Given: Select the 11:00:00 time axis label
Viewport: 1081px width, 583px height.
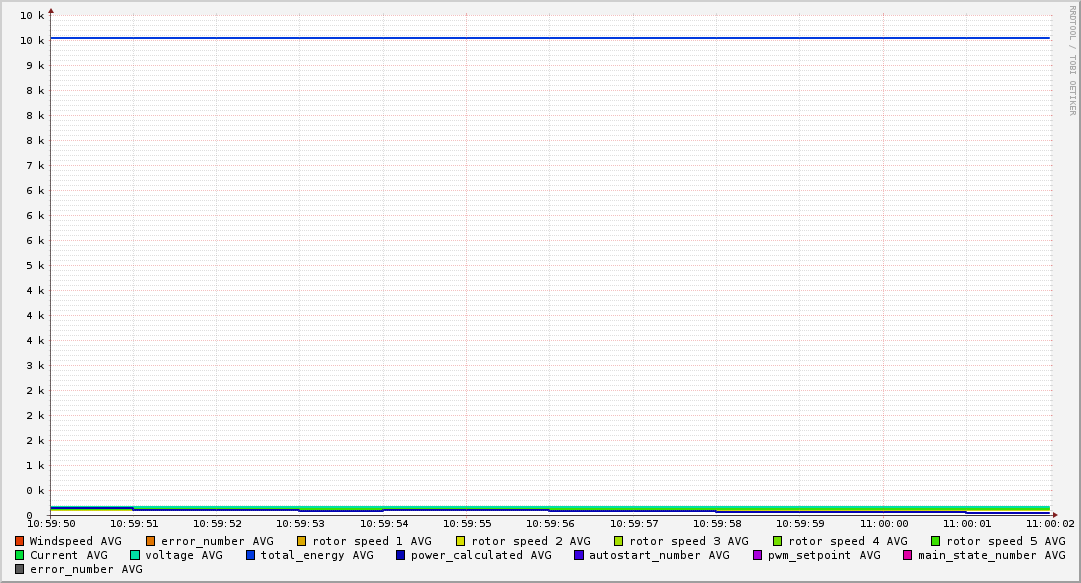Looking at the screenshot, I should tap(883, 523).
